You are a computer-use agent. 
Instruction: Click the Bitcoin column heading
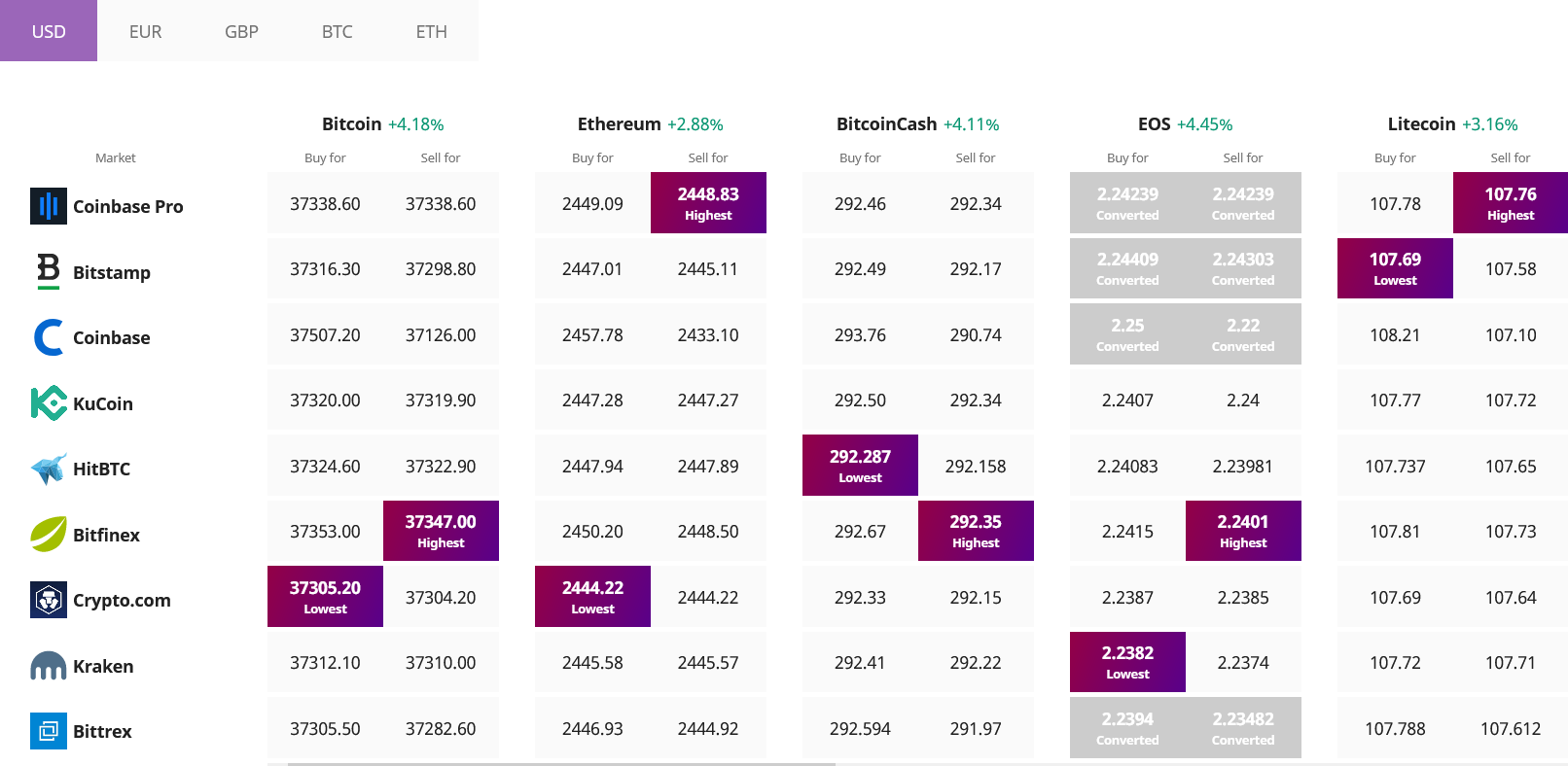[352, 123]
